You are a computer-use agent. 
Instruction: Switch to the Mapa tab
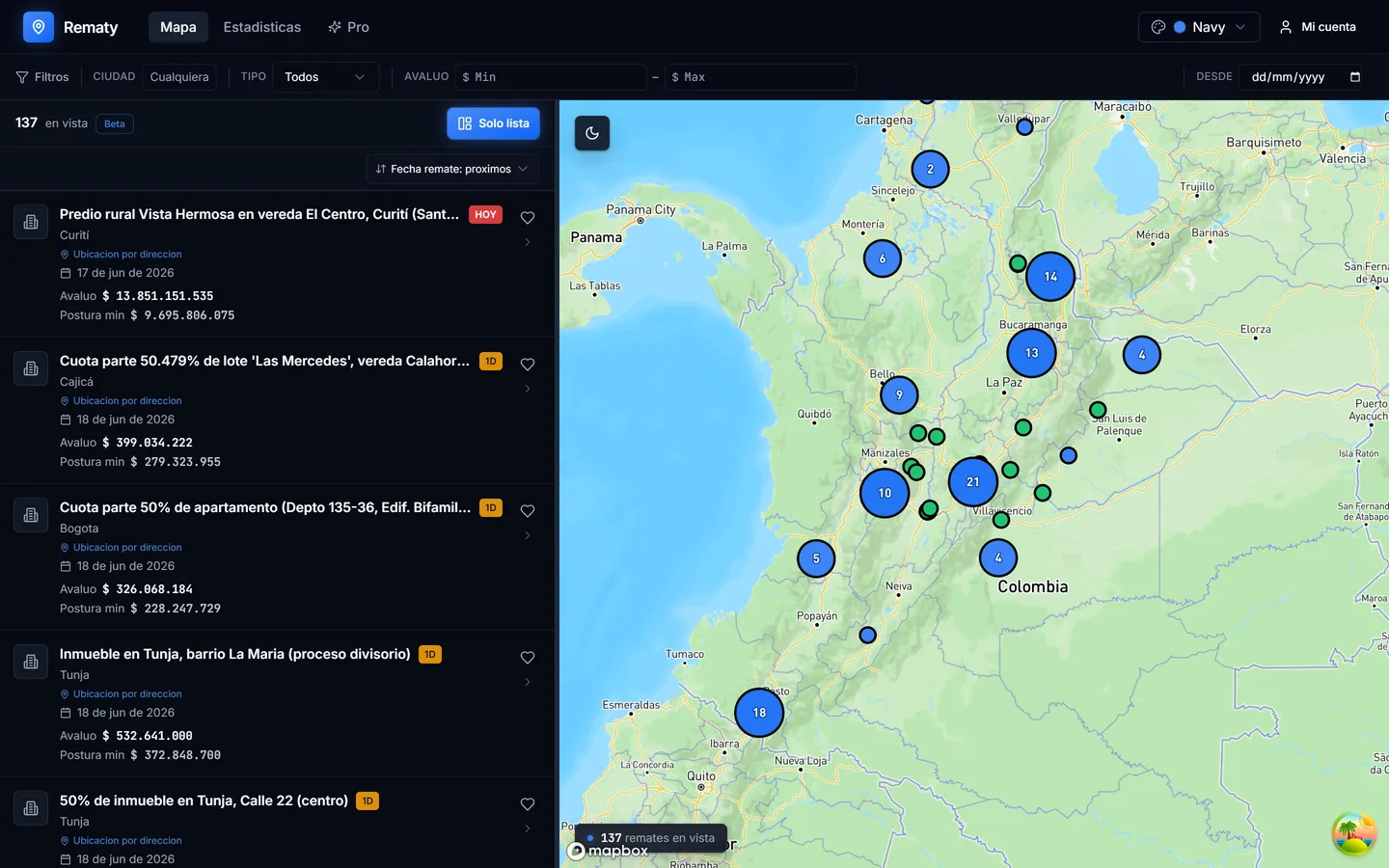point(178,27)
